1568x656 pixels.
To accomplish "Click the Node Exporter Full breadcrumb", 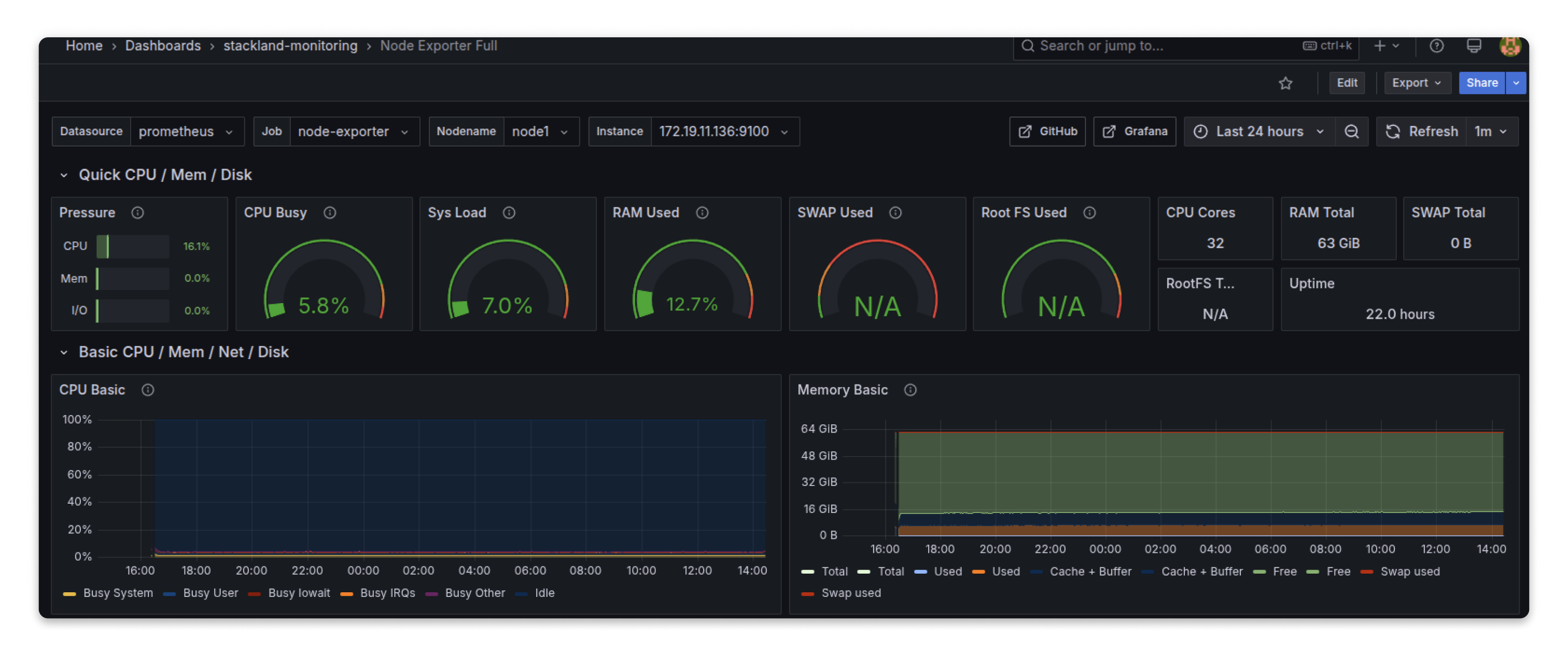I will click(x=438, y=46).
